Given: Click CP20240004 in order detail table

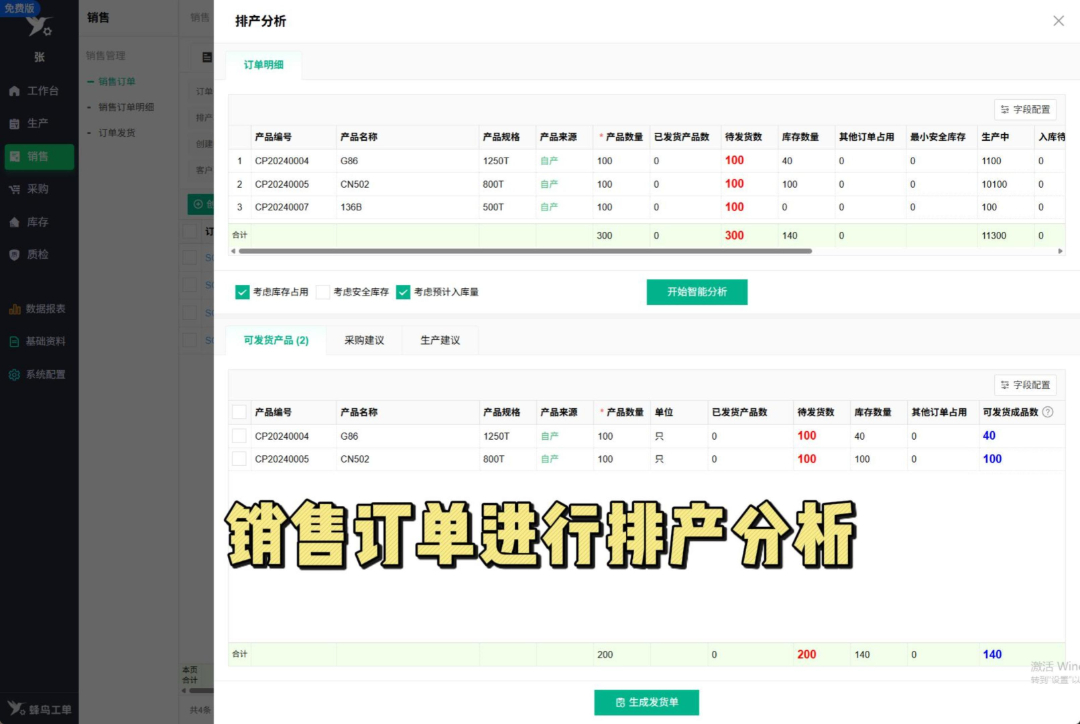Looking at the screenshot, I should coord(282,161).
